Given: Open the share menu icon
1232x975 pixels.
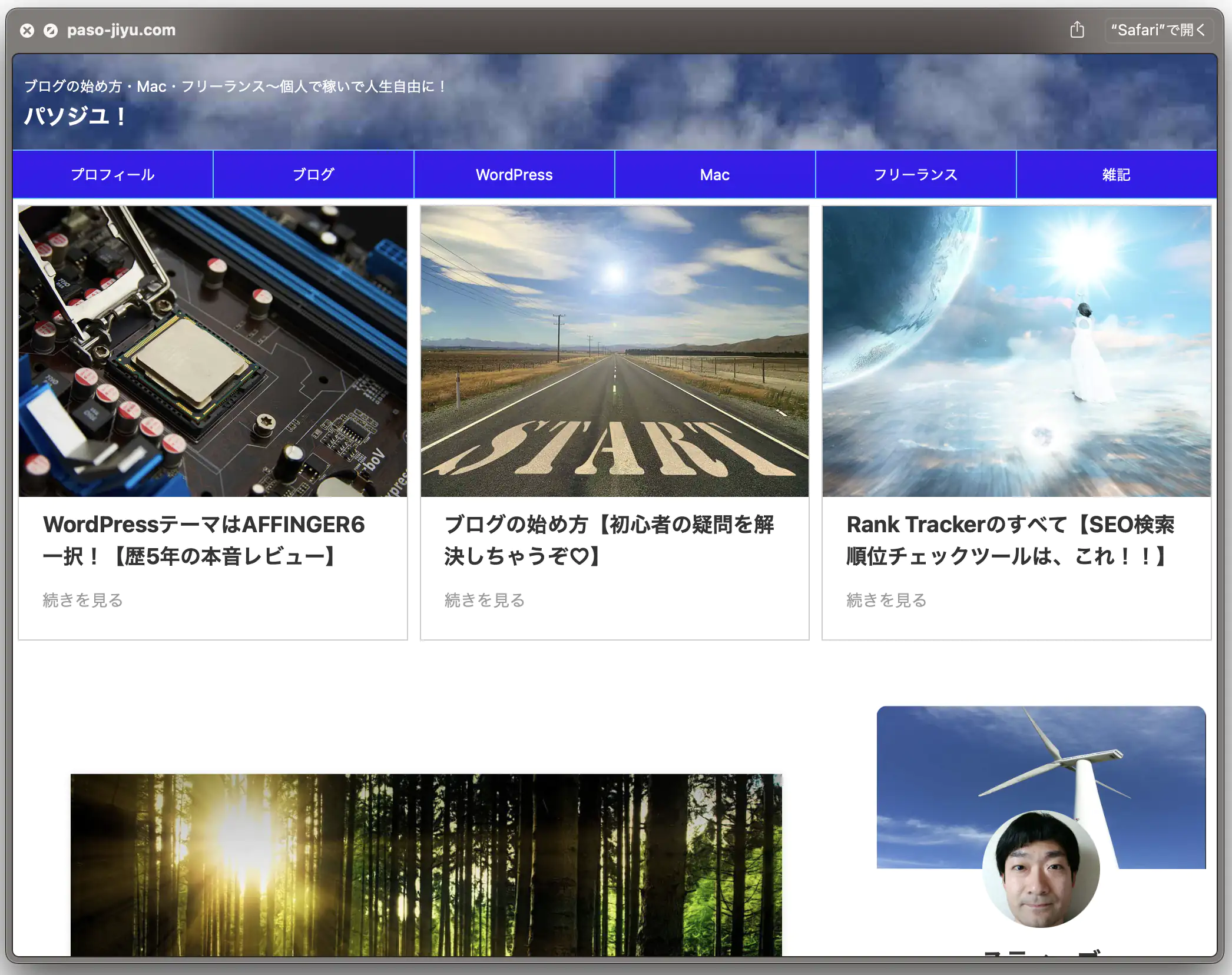Looking at the screenshot, I should tap(1077, 29).
